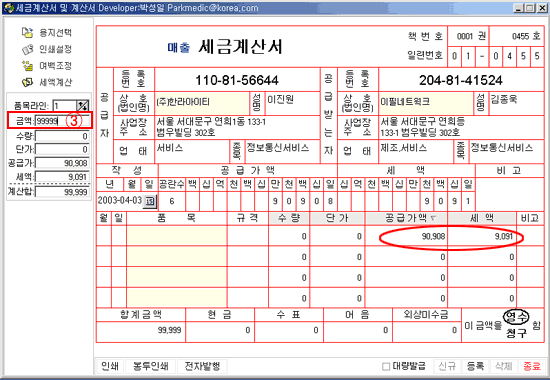Click the 수표 check value cell
The height and width of the screenshot is (380, 550).
coord(289,331)
